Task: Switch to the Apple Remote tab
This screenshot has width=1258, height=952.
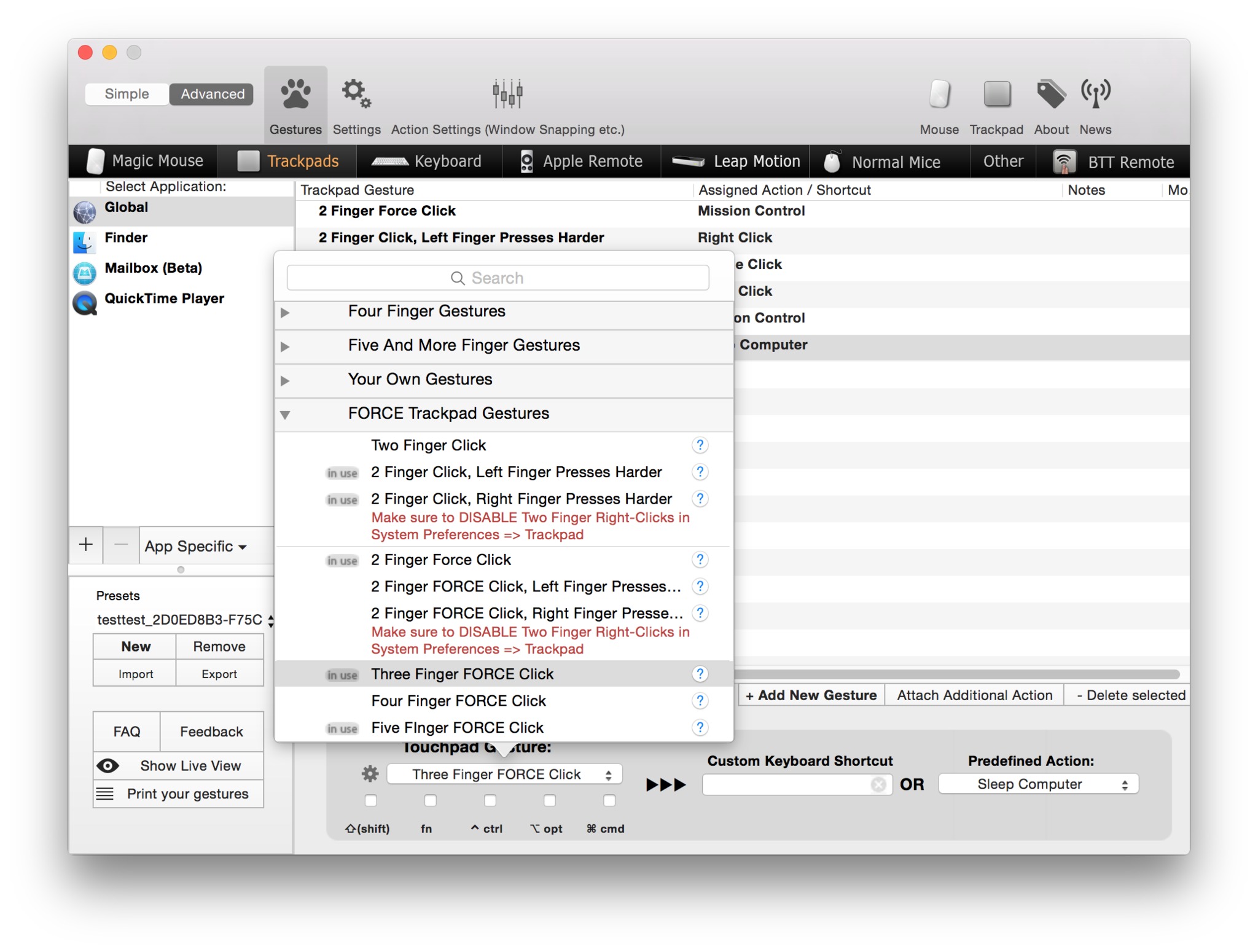Action: tap(581, 161)
